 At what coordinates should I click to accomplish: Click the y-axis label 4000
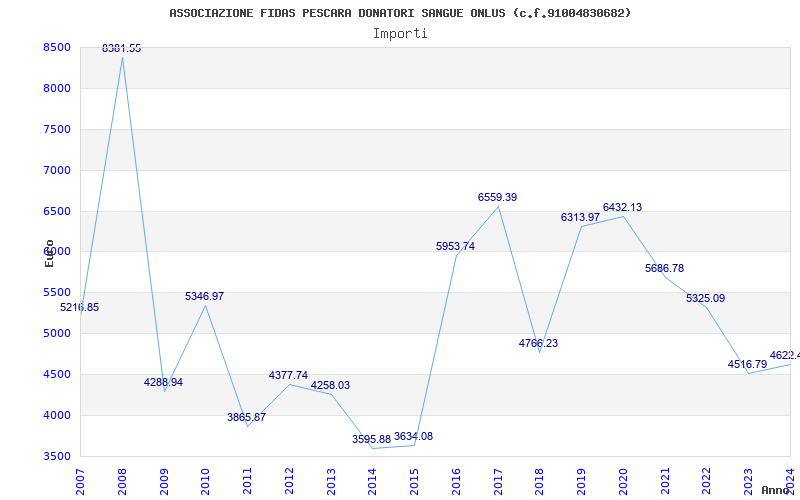pyautogui.click(x=57, y=415)
